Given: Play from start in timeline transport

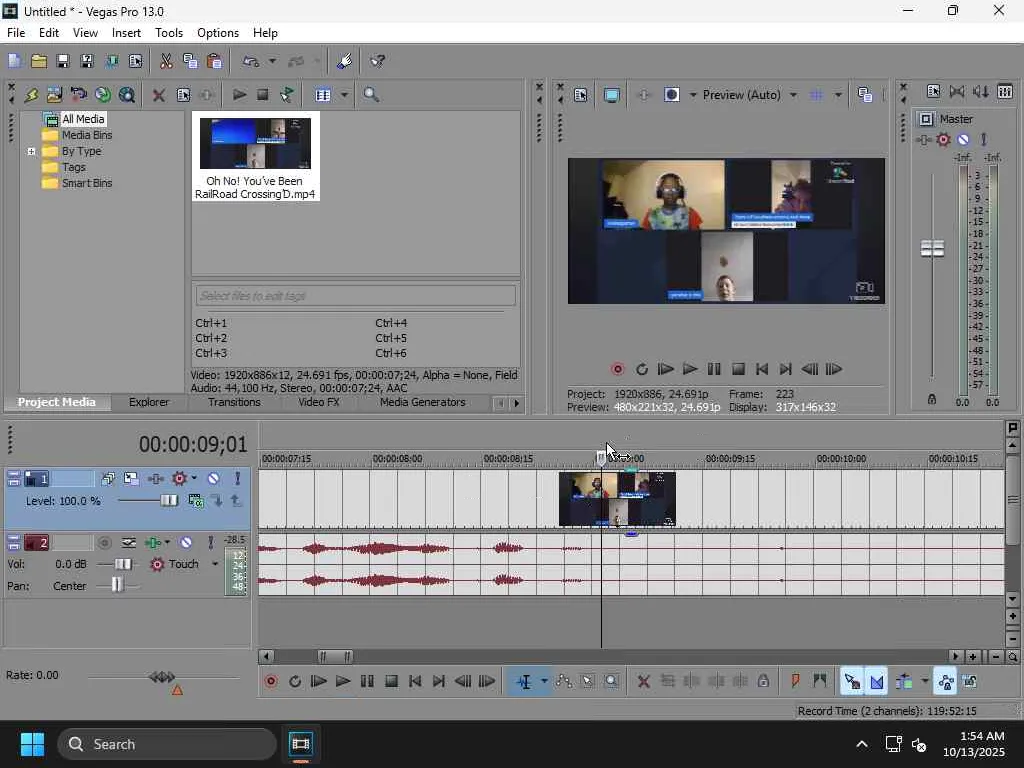Looking at the screenshot, I should [319, 681].
